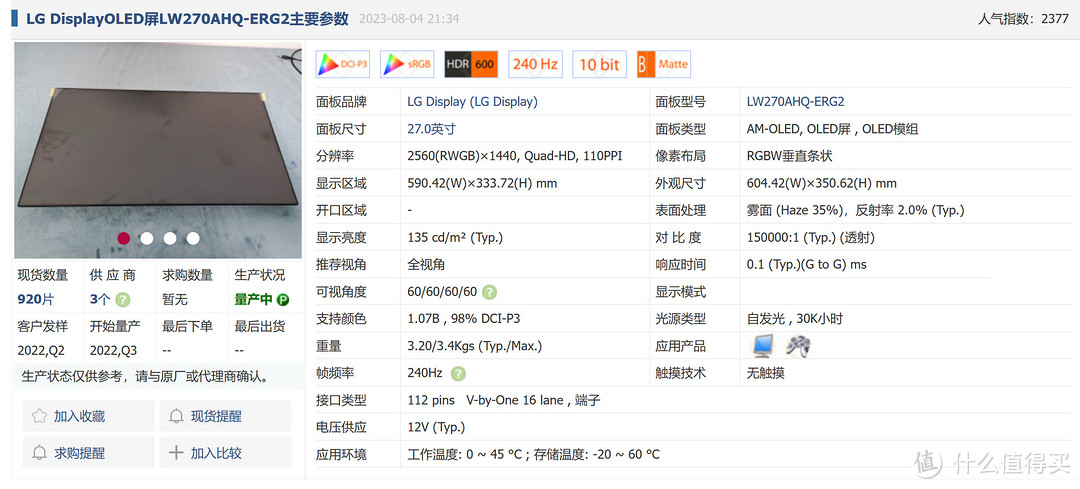Click the monitor application product icon
This screenshot has height=489, width=1080.
(763, 346)
